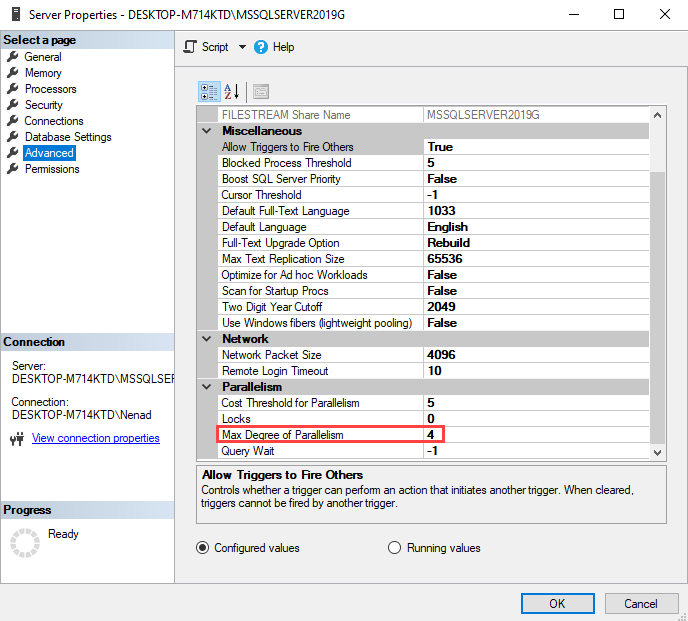Click the Cancel button
The height and width of the screenshot is (621, 688).
coord(641,603)
